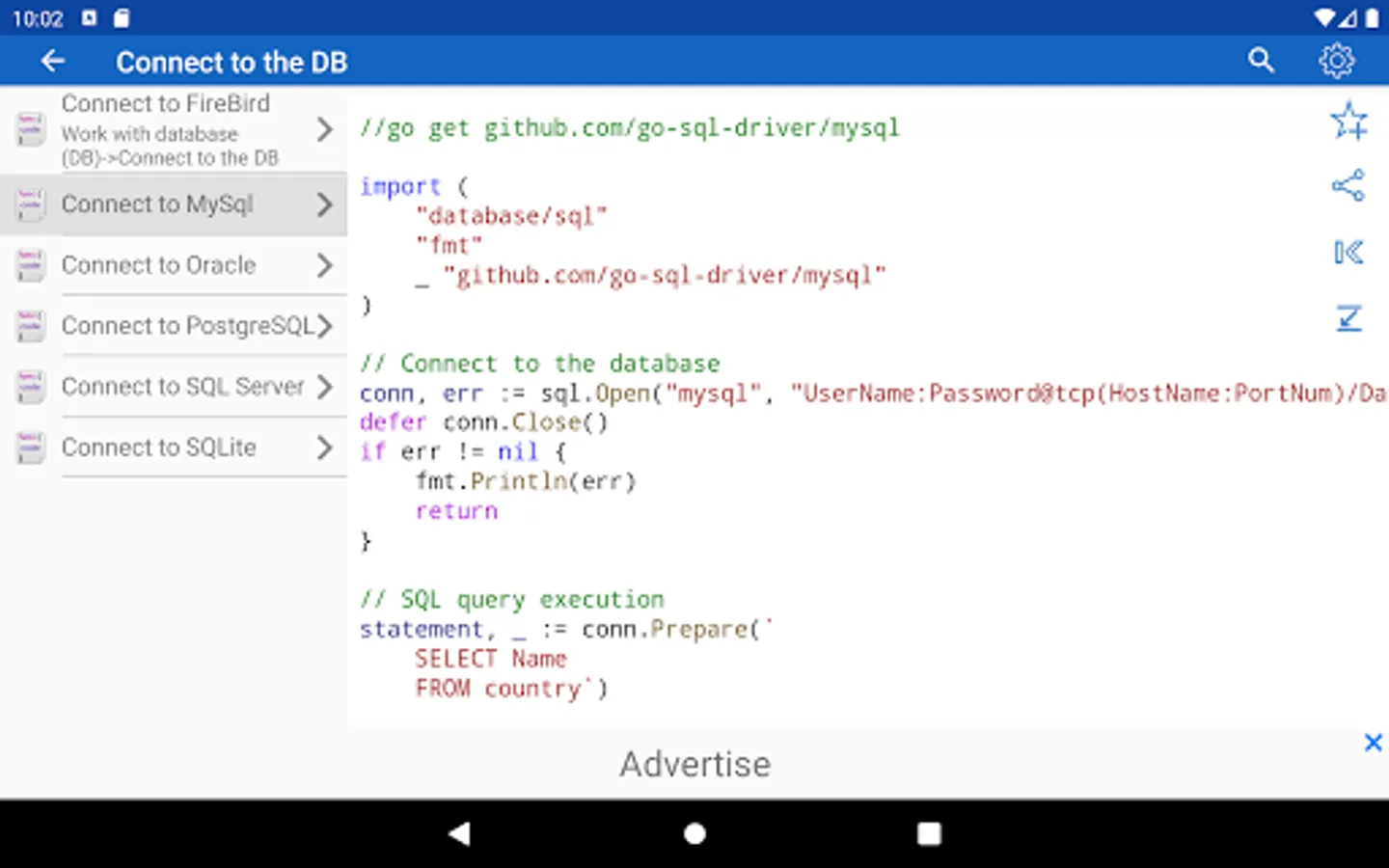1389x868 pixels.
Task: Close the Advertise banner
Action: (1374, 743)
